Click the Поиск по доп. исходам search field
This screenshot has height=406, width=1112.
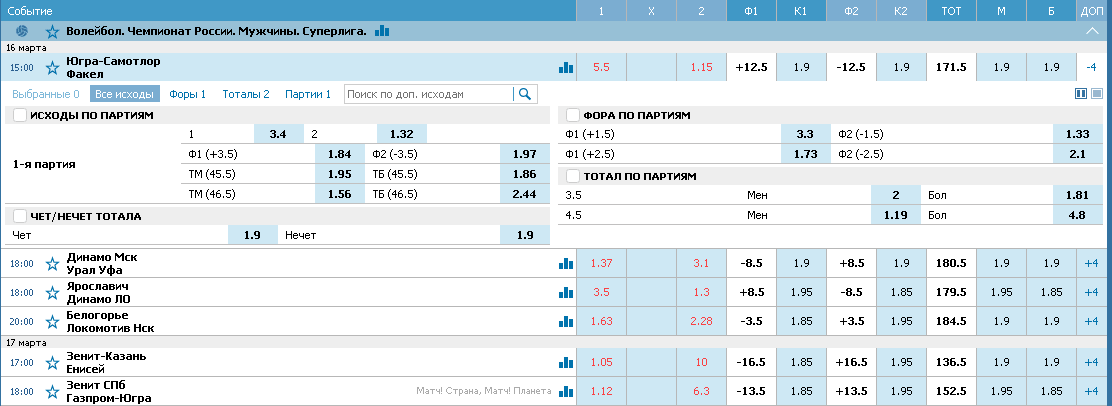point(428,94)
